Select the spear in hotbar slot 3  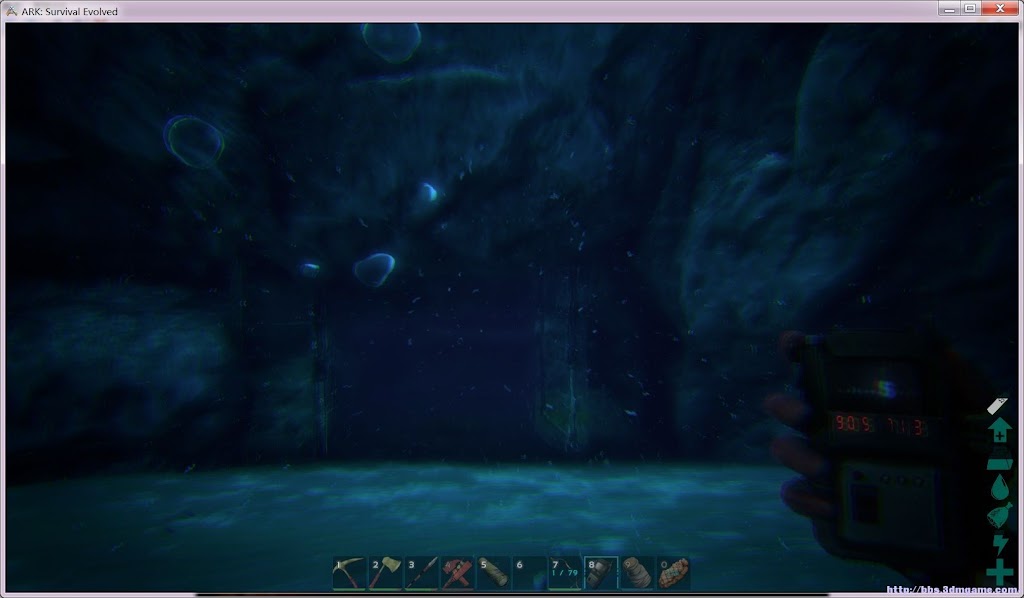tap(421, 573)
